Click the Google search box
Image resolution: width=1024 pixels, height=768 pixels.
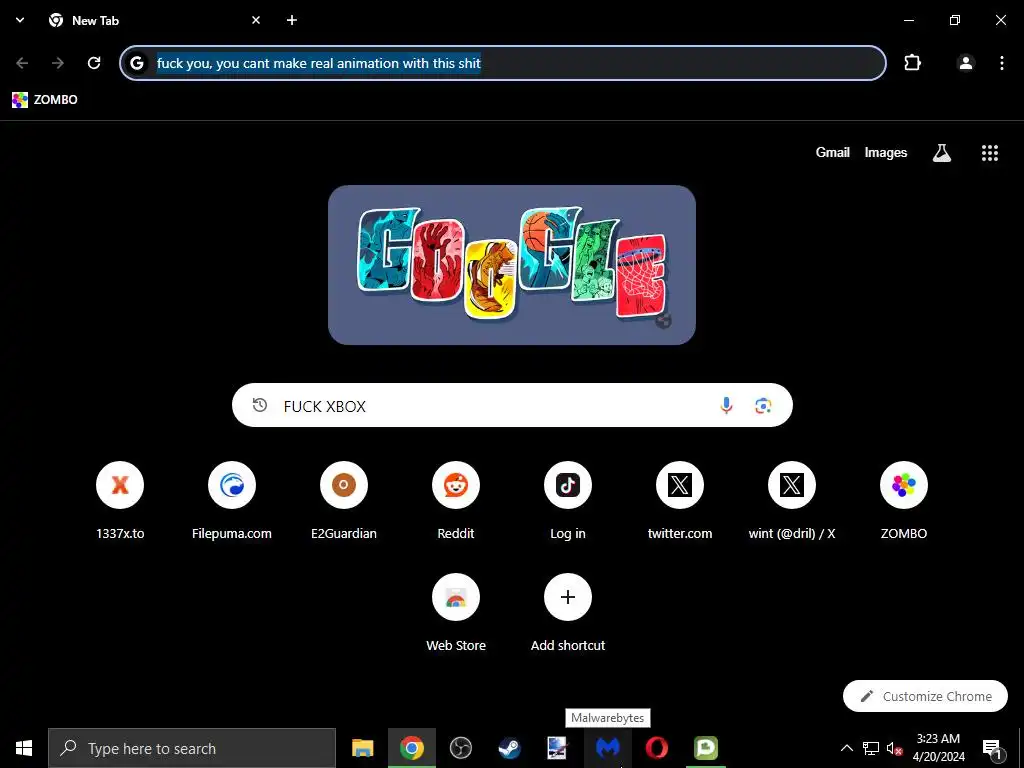pos(512,406)
